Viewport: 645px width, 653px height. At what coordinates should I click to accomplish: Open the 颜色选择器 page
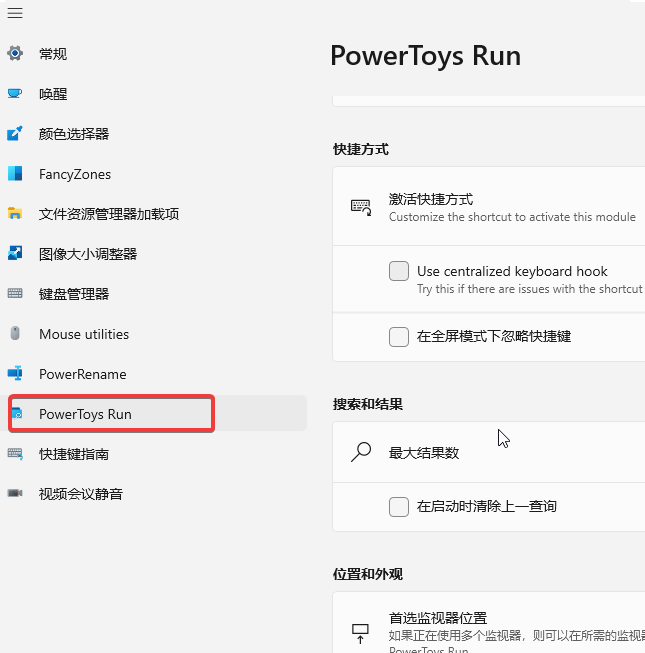(x=153, y=133)
